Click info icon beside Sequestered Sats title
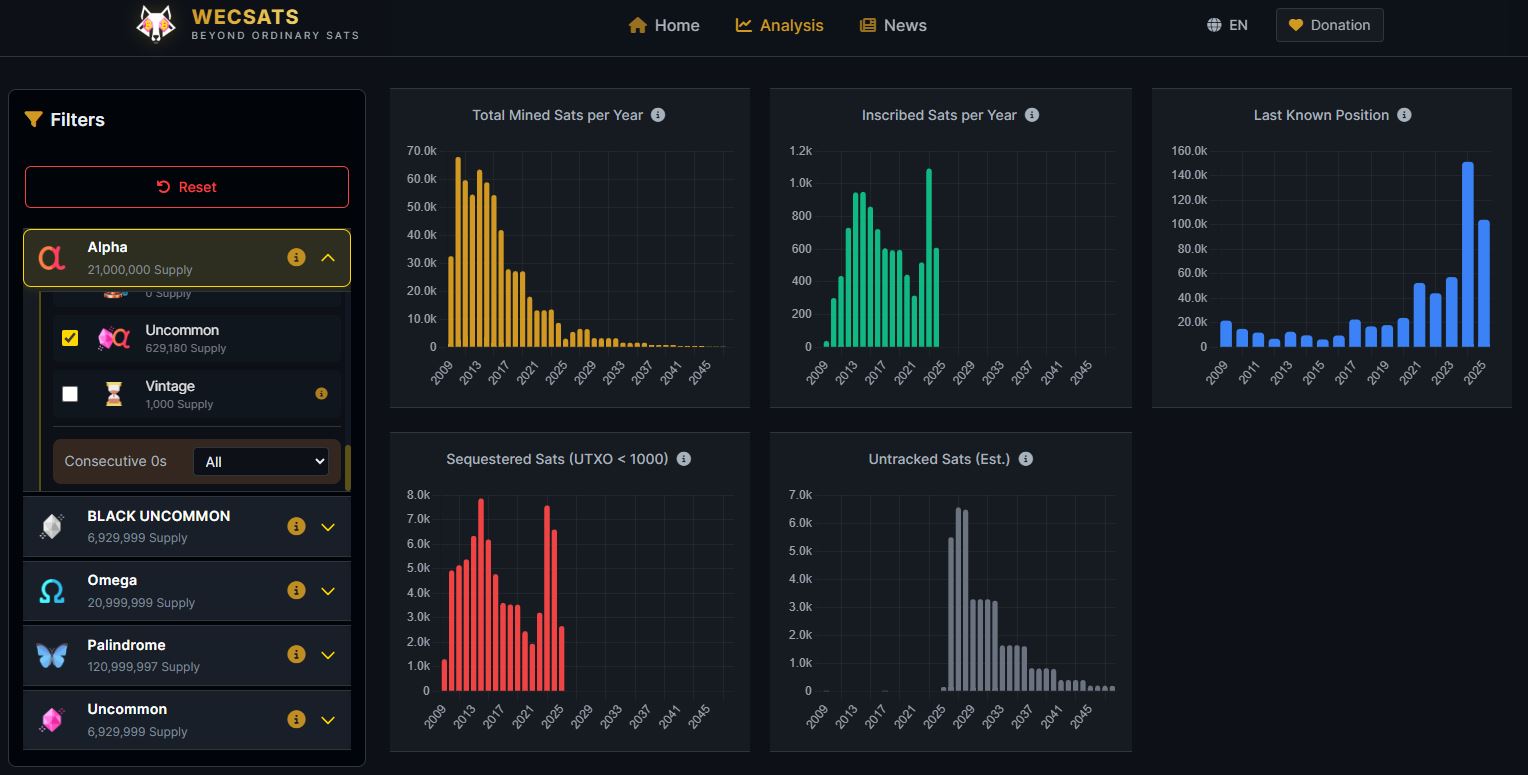Viewport: 1528px width, 775px height. point(684,459)
